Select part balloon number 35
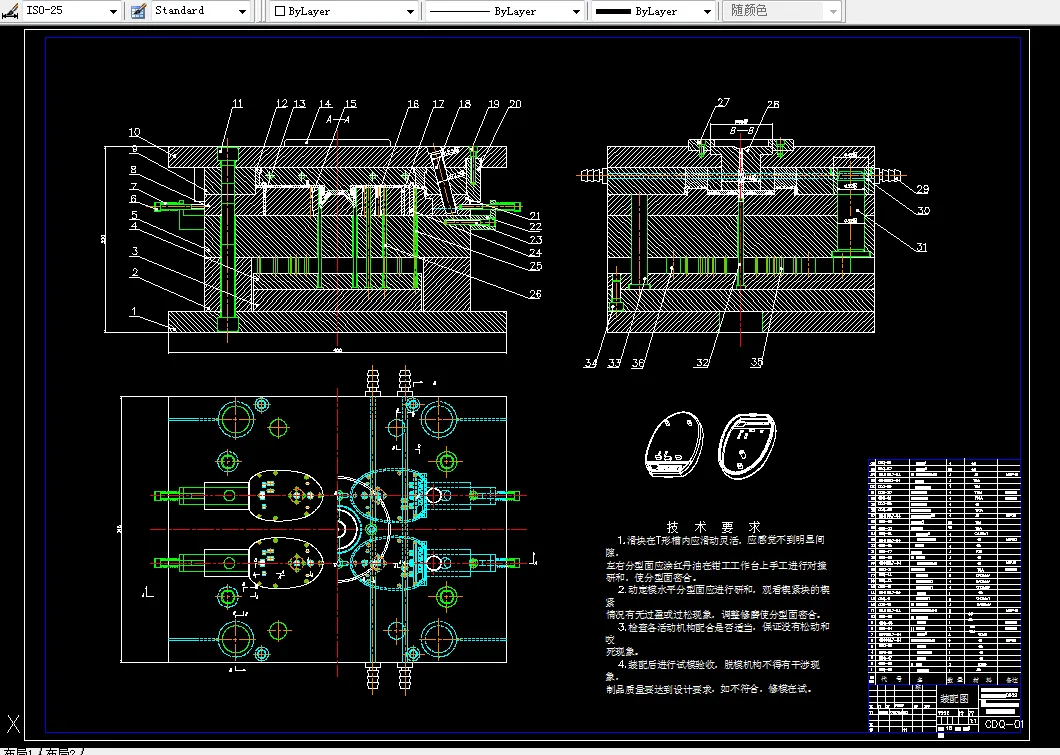This screenshot has width=1060, height=755. tap(756, 362)
